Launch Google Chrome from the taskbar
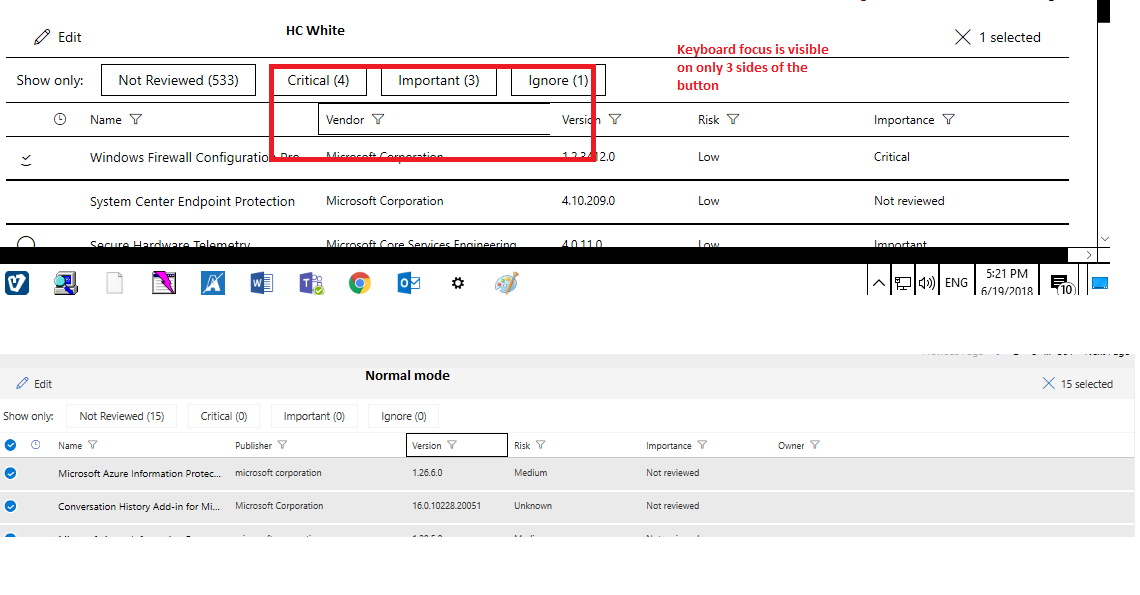This screenshot has width=1140, height=595. [359, 283]
